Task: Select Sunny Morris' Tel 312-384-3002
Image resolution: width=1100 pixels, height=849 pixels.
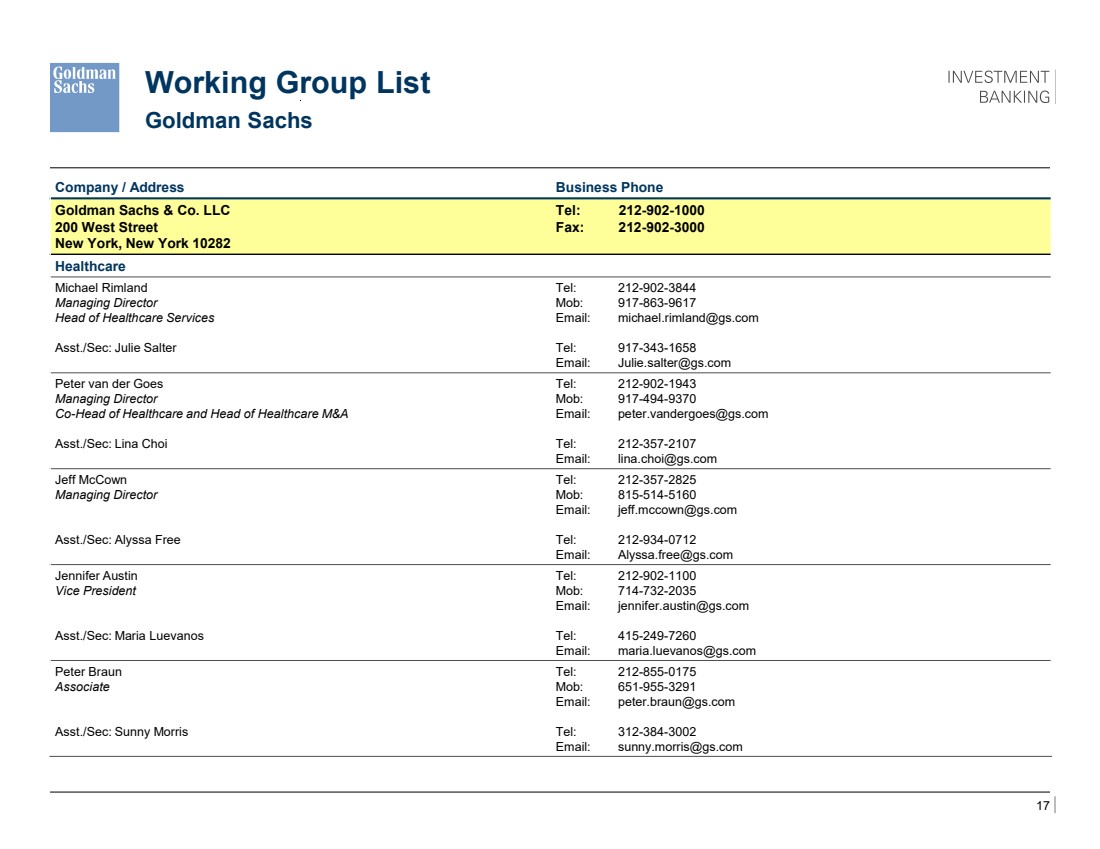Action: point(657,733)
